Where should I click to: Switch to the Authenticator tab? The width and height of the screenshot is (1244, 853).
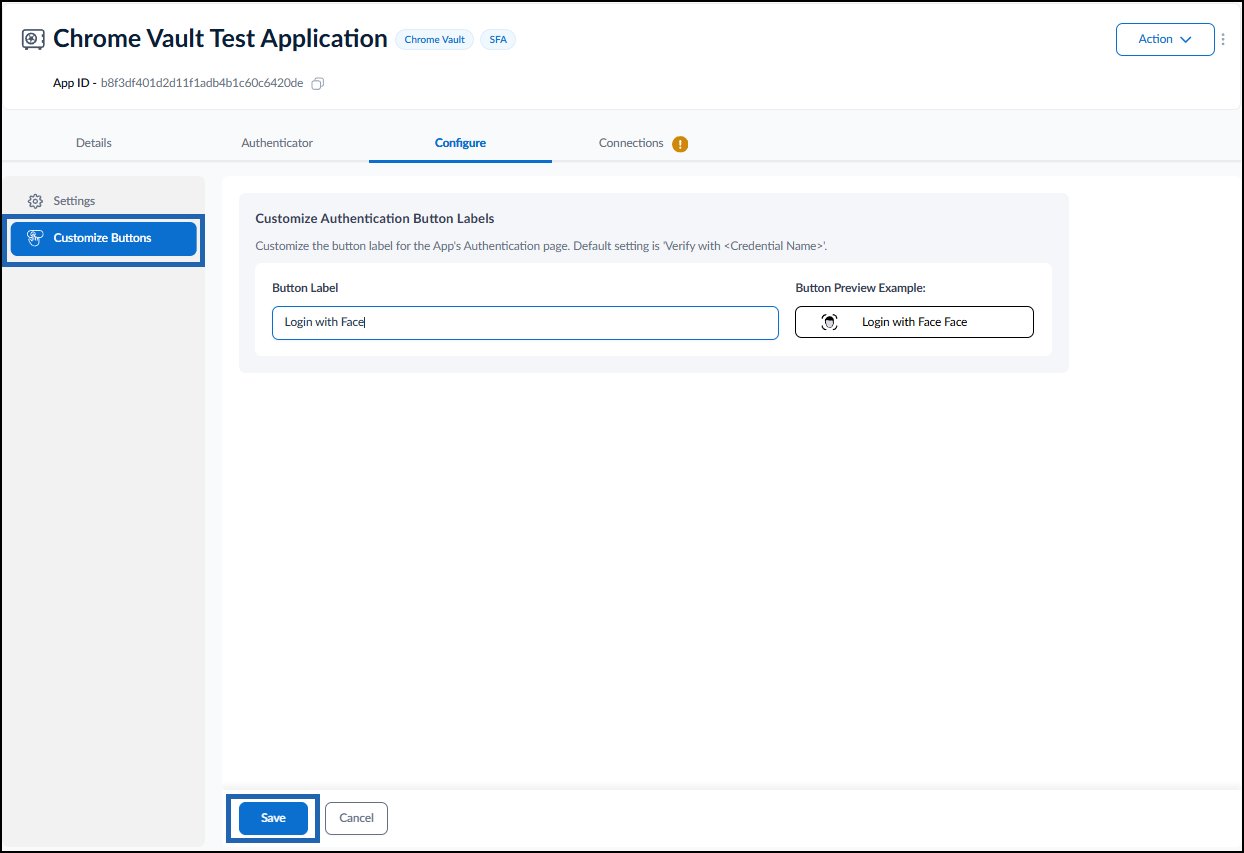(x=277, y=143)
